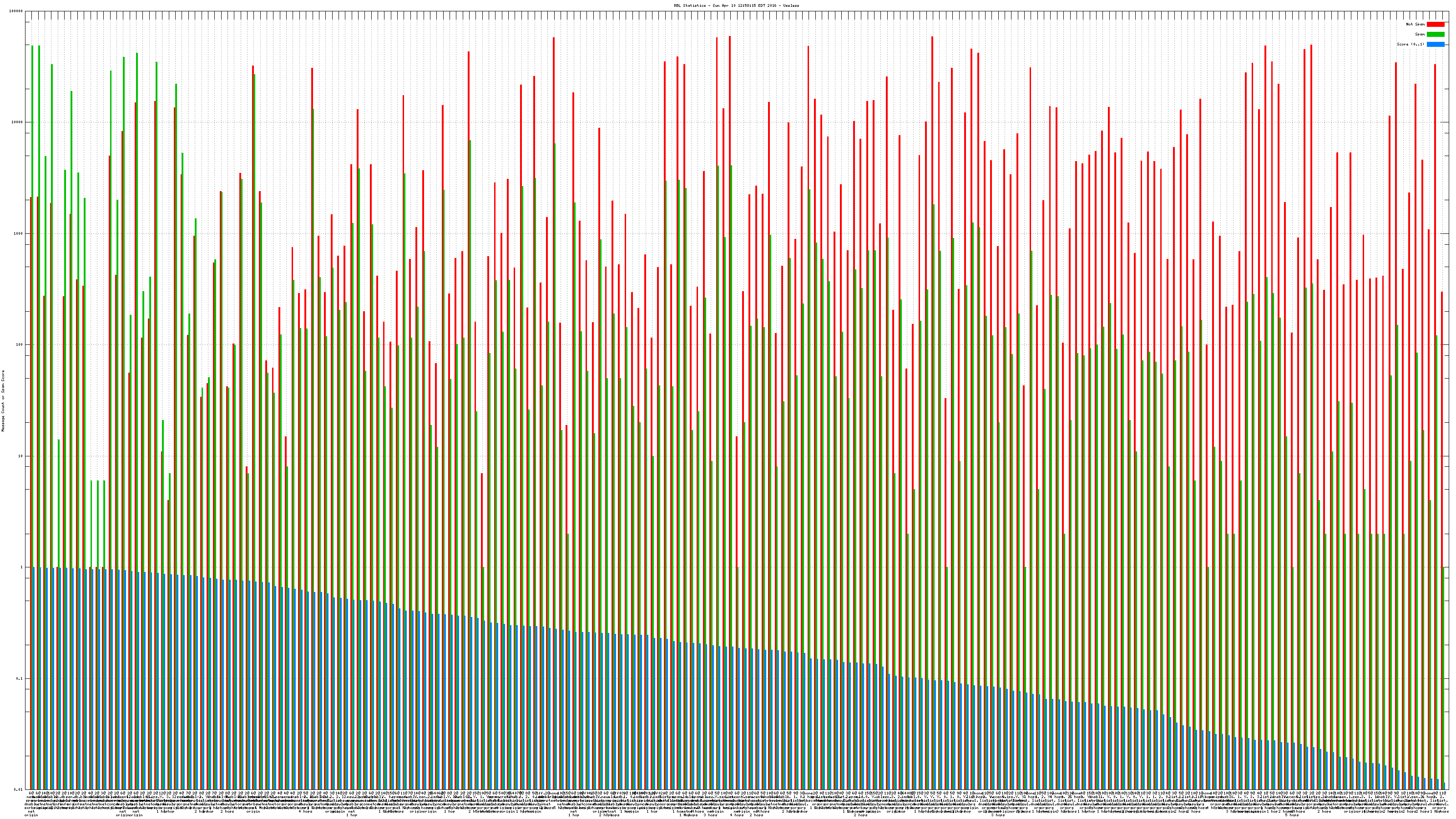Click the 0.1 y-axis tick label
1456x819 pixels.
click(20, 679)
